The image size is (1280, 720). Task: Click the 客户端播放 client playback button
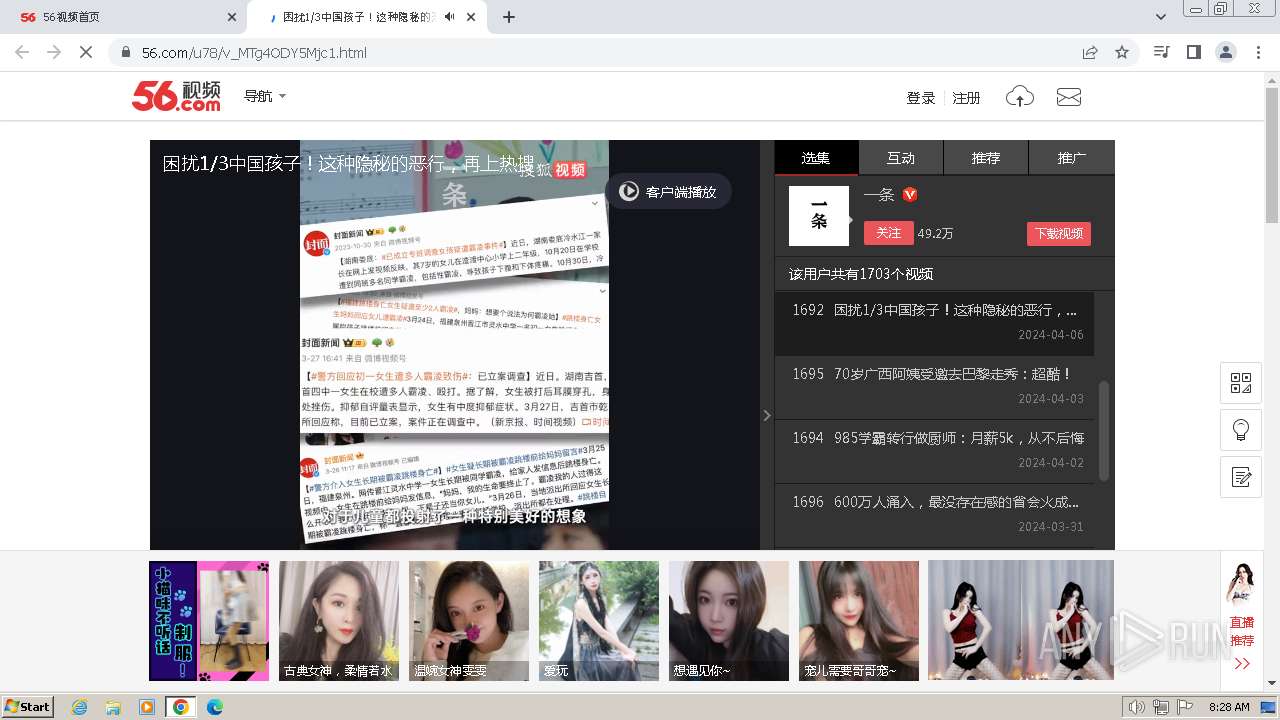coord(668,191)
